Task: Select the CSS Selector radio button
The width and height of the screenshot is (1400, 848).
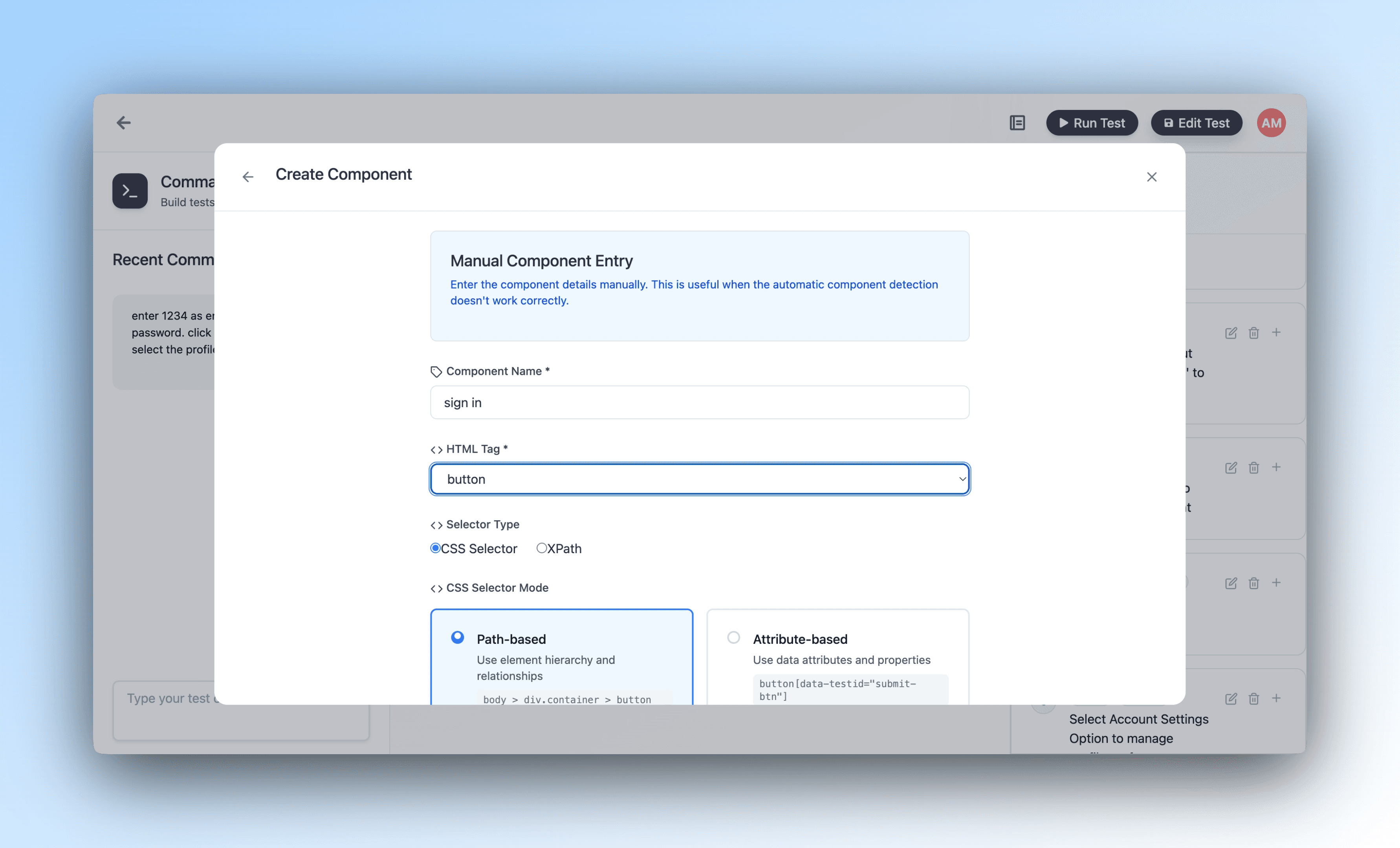Action: 435,548
